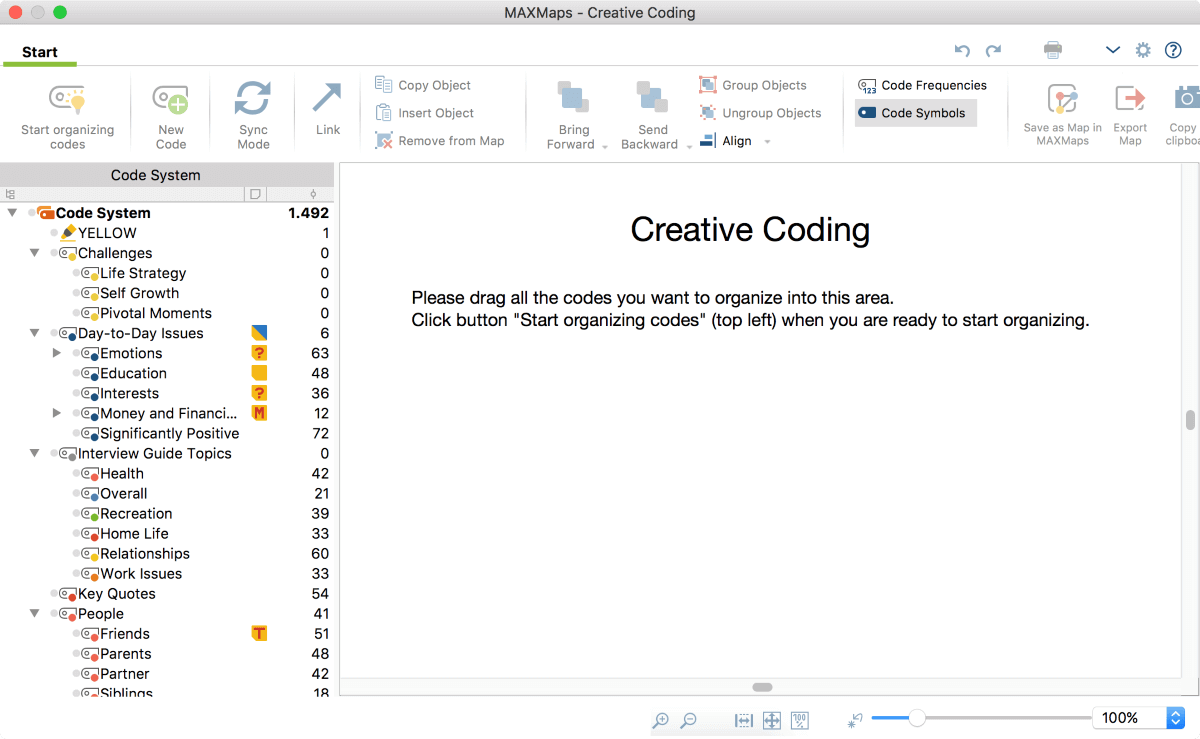Select the Recreation code
Image resolution: width=1200 pixels, height=739 pixels.
pos(136,513)
